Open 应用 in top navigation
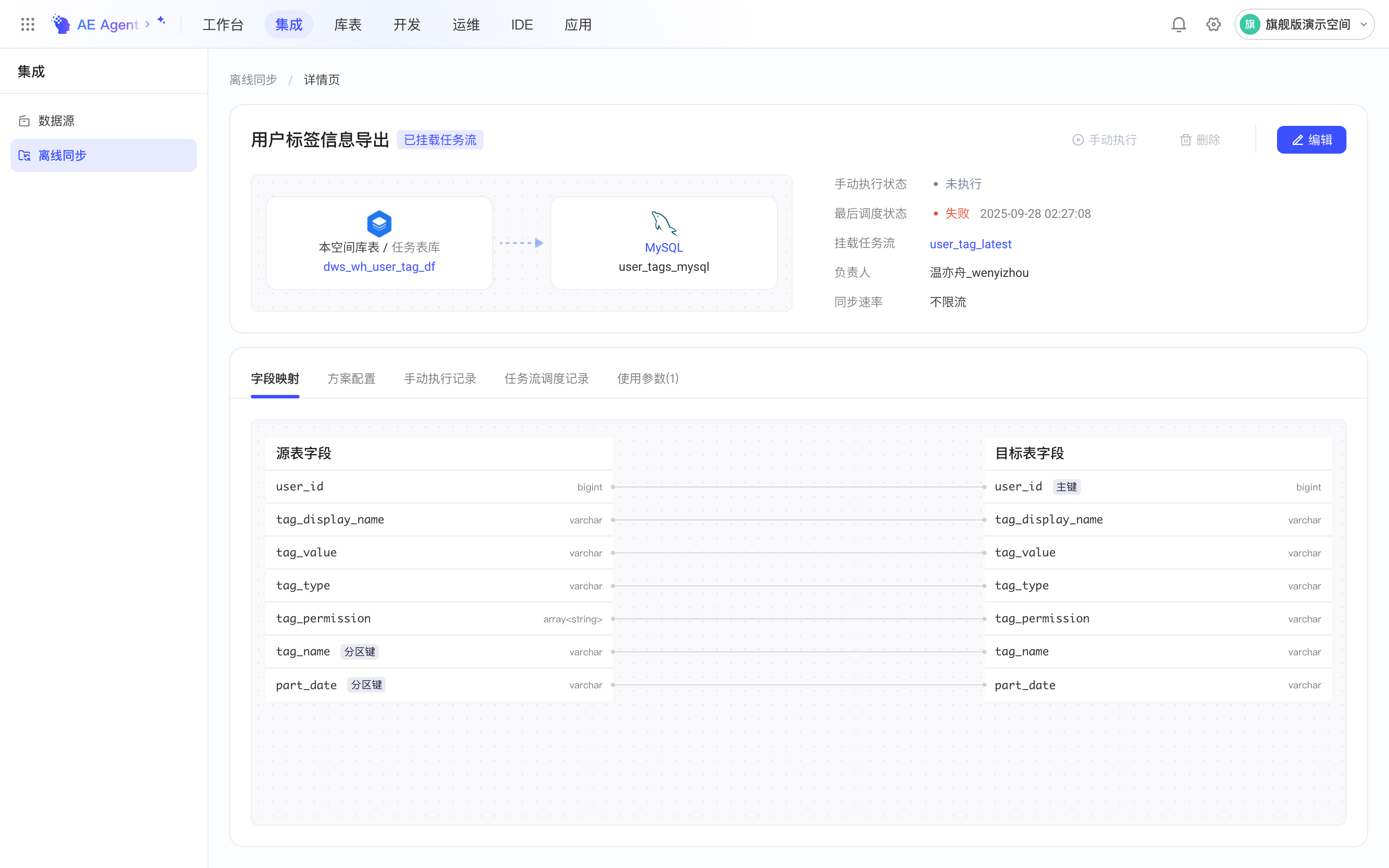The image size is (1389, 868). 578,24
